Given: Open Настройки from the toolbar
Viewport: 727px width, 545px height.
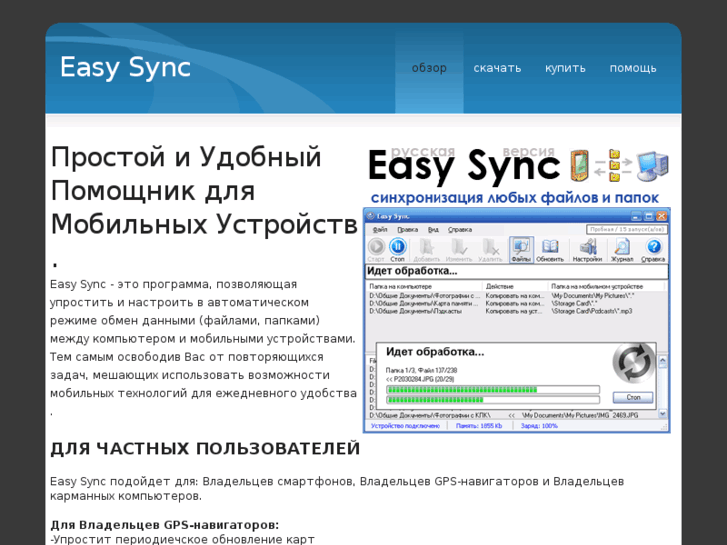Looking at the screenshot, I should [587, 250].
